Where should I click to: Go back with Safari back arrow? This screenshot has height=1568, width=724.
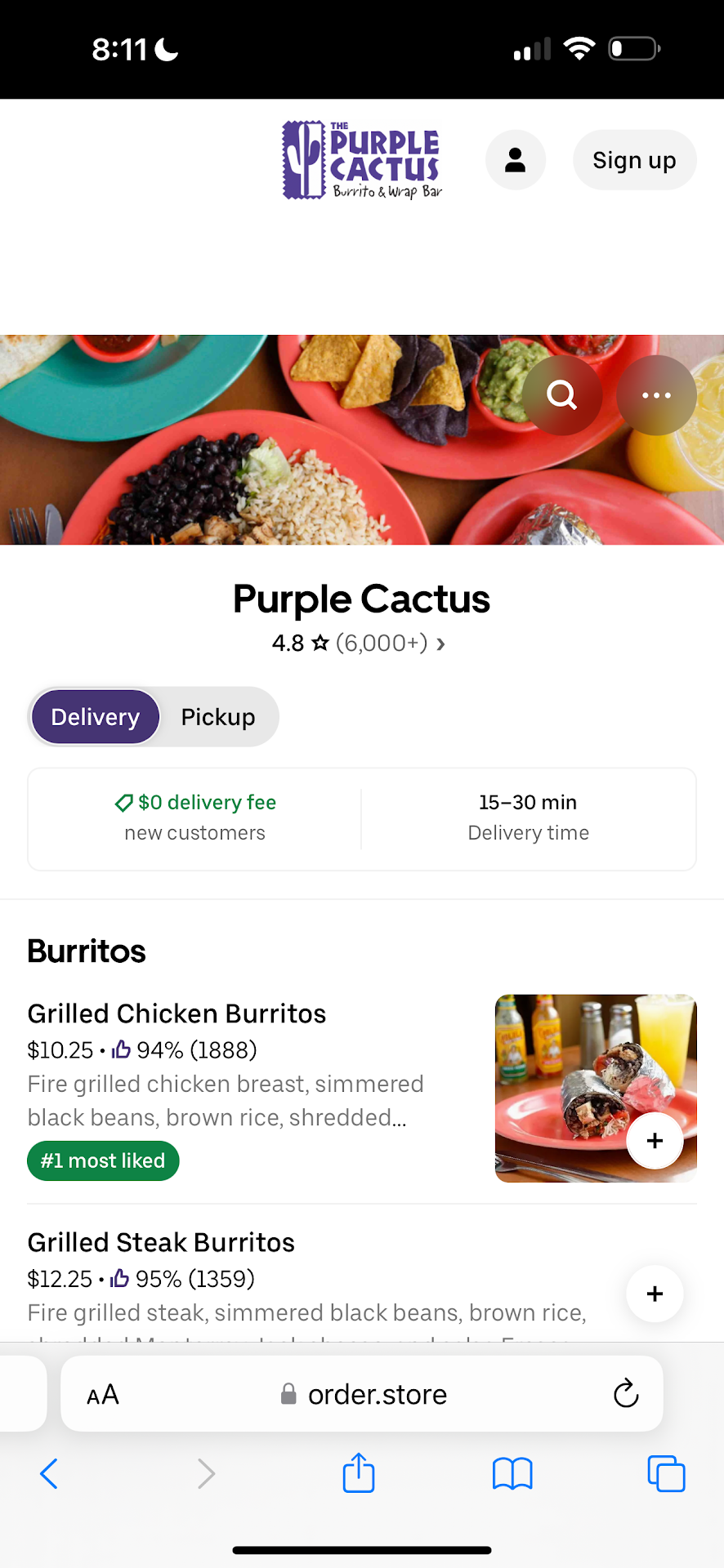tap(49, 1474)
